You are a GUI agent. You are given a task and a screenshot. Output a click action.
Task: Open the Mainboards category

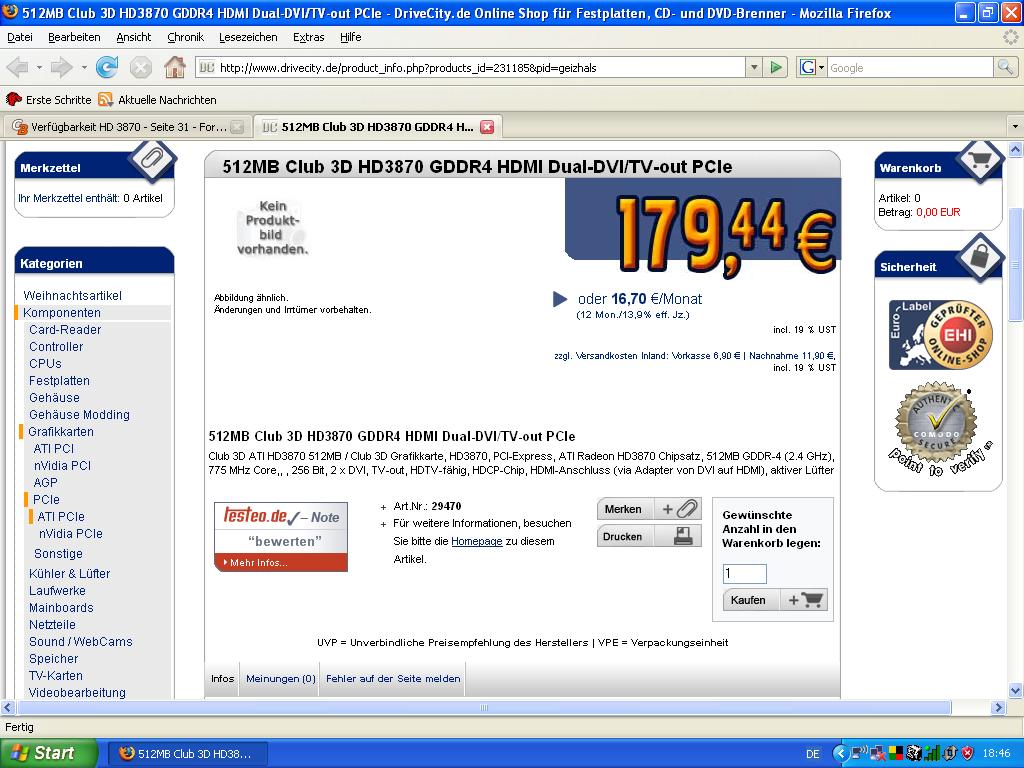[61, 608]
